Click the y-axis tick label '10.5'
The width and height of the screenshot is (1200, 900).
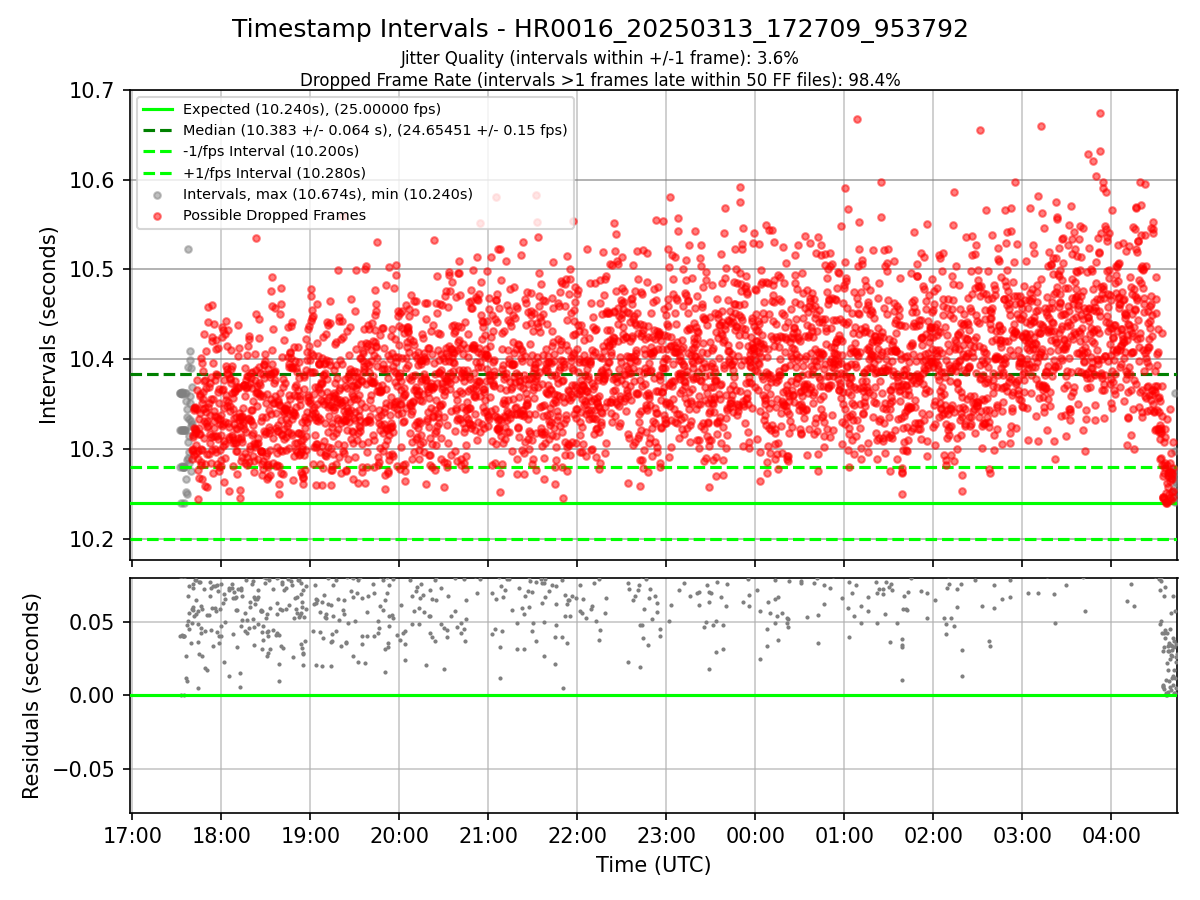click(91, 270)
